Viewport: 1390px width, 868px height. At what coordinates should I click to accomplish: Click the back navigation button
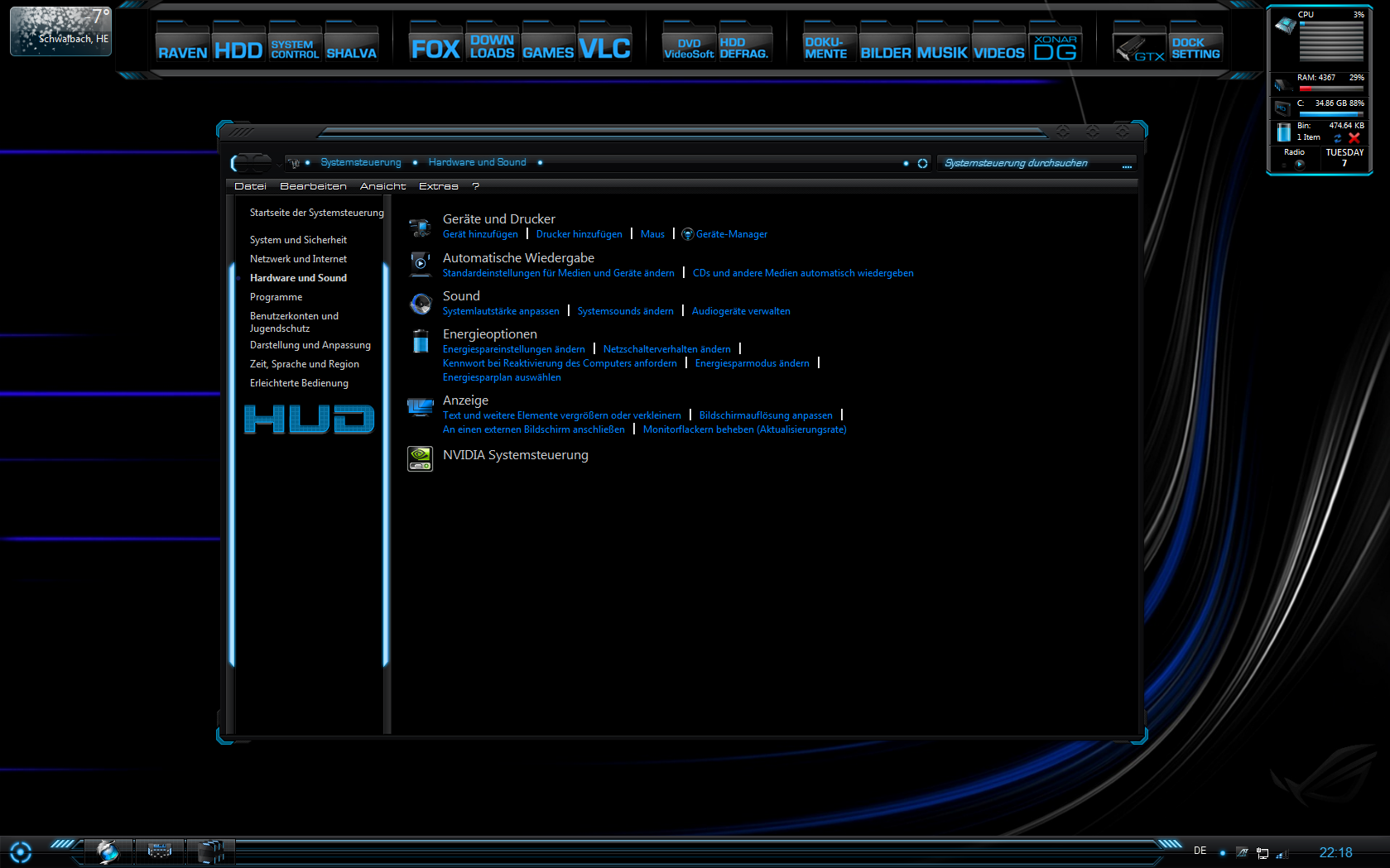(241, 162)
